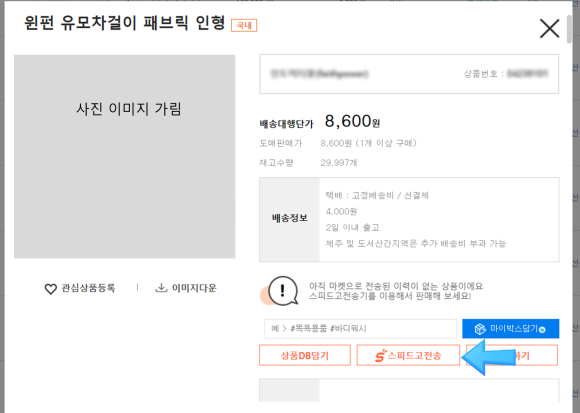Screen dimensions: 580x413
Task: Click the 마이박스담기 blue button
Action: click(510, 328)
